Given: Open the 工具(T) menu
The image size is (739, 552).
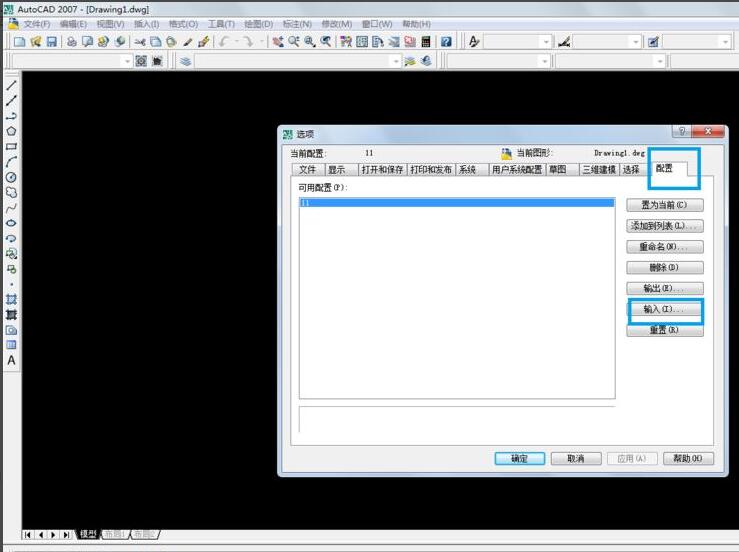Looking at the screenshot, I should tap(222, 24).
